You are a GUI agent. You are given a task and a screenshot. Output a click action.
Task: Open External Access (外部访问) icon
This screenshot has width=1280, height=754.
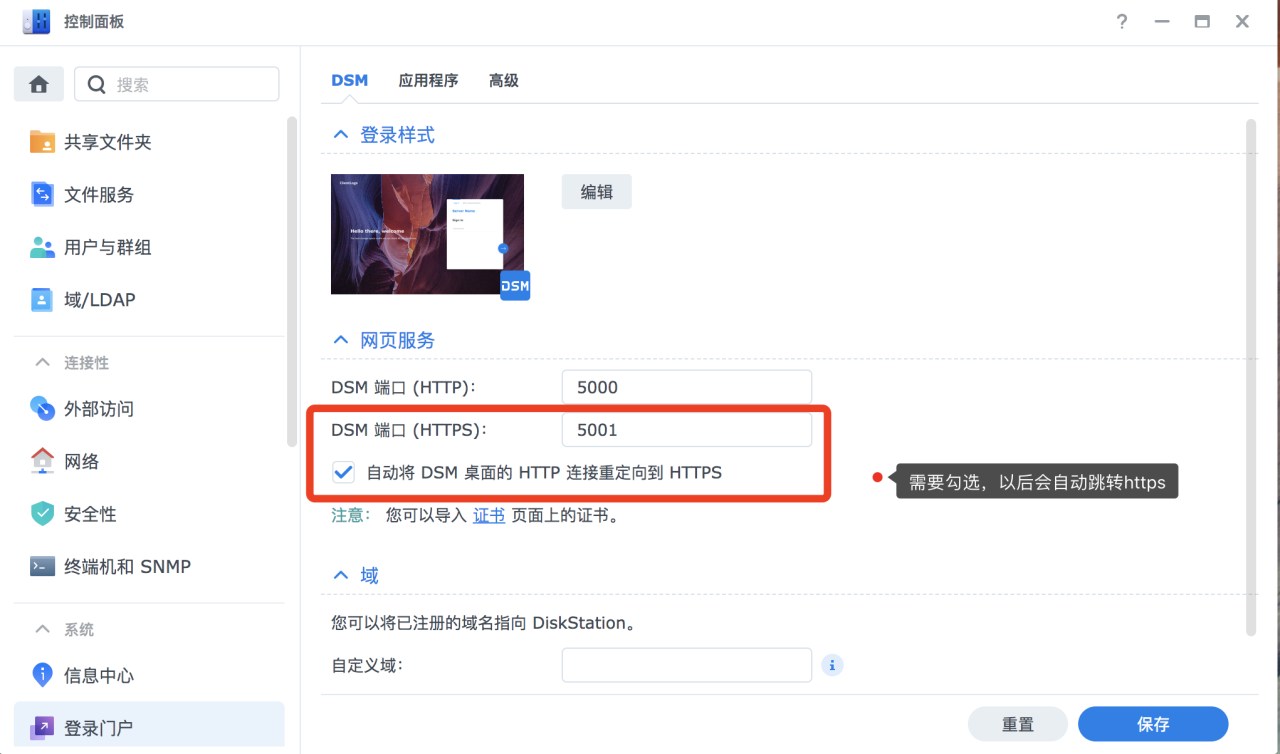tap(42, 409)
